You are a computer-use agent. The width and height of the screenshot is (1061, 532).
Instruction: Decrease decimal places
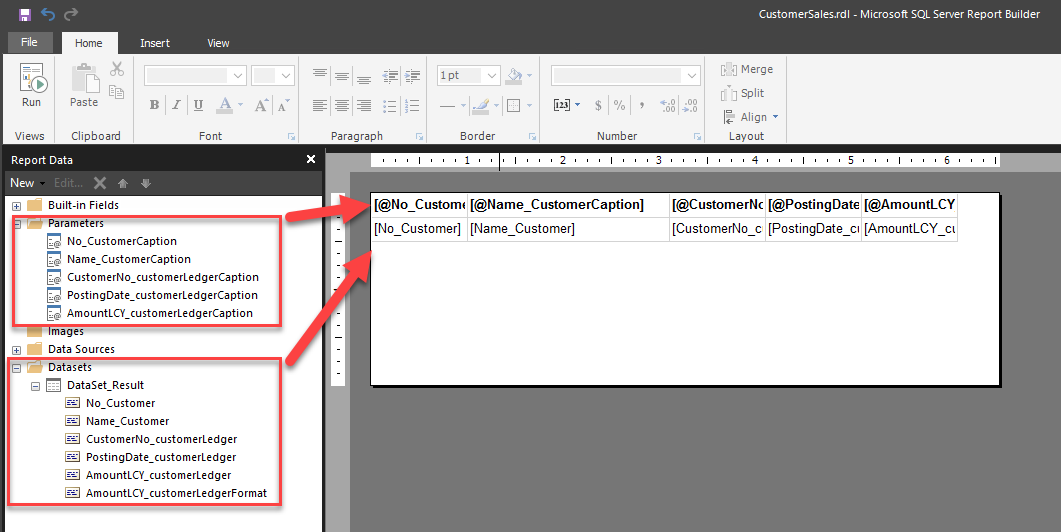pyautogui.click(x=690, y=105)
